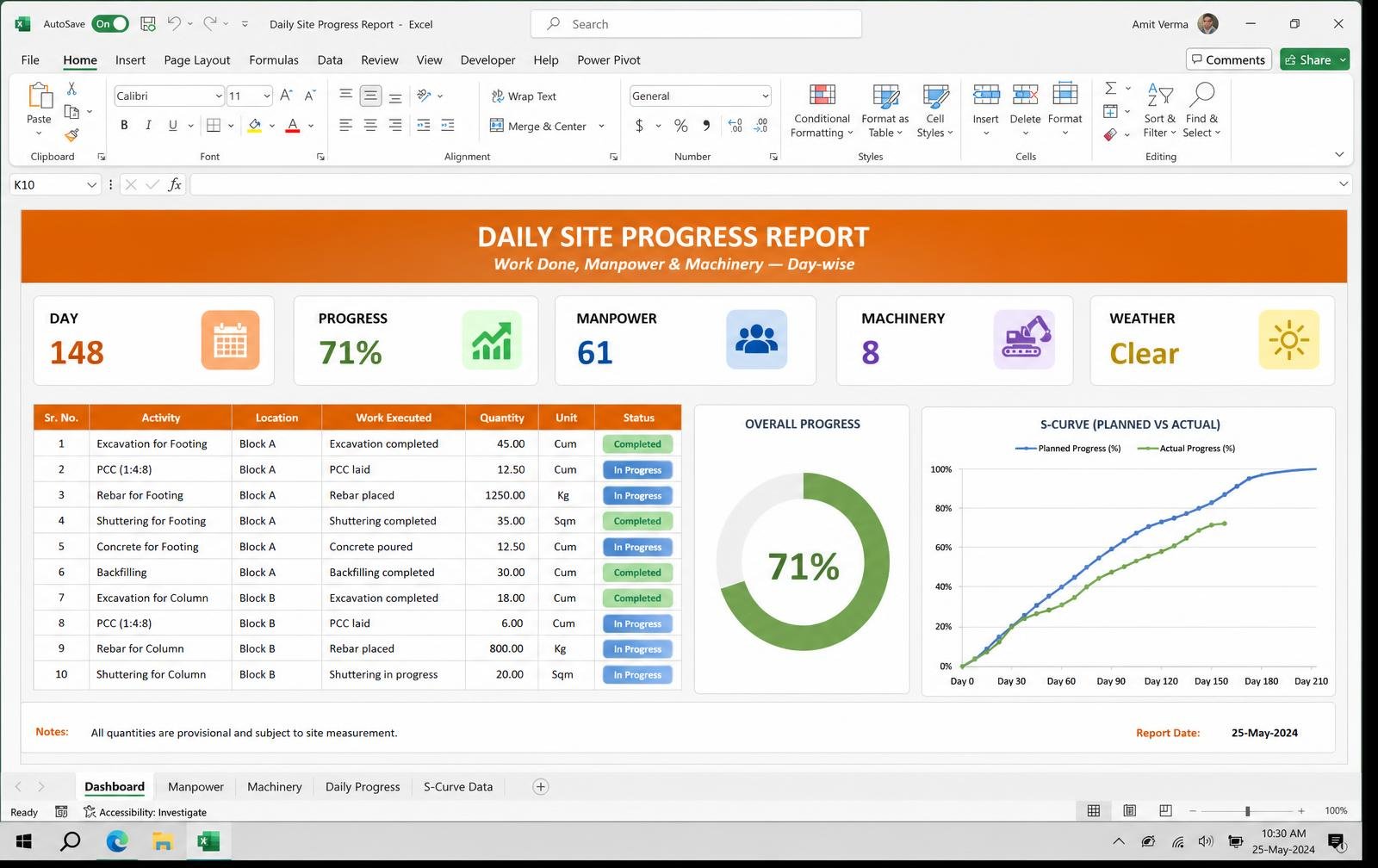Click the Increase Indent icon
1378x868 pixels.
pos(447,126)
